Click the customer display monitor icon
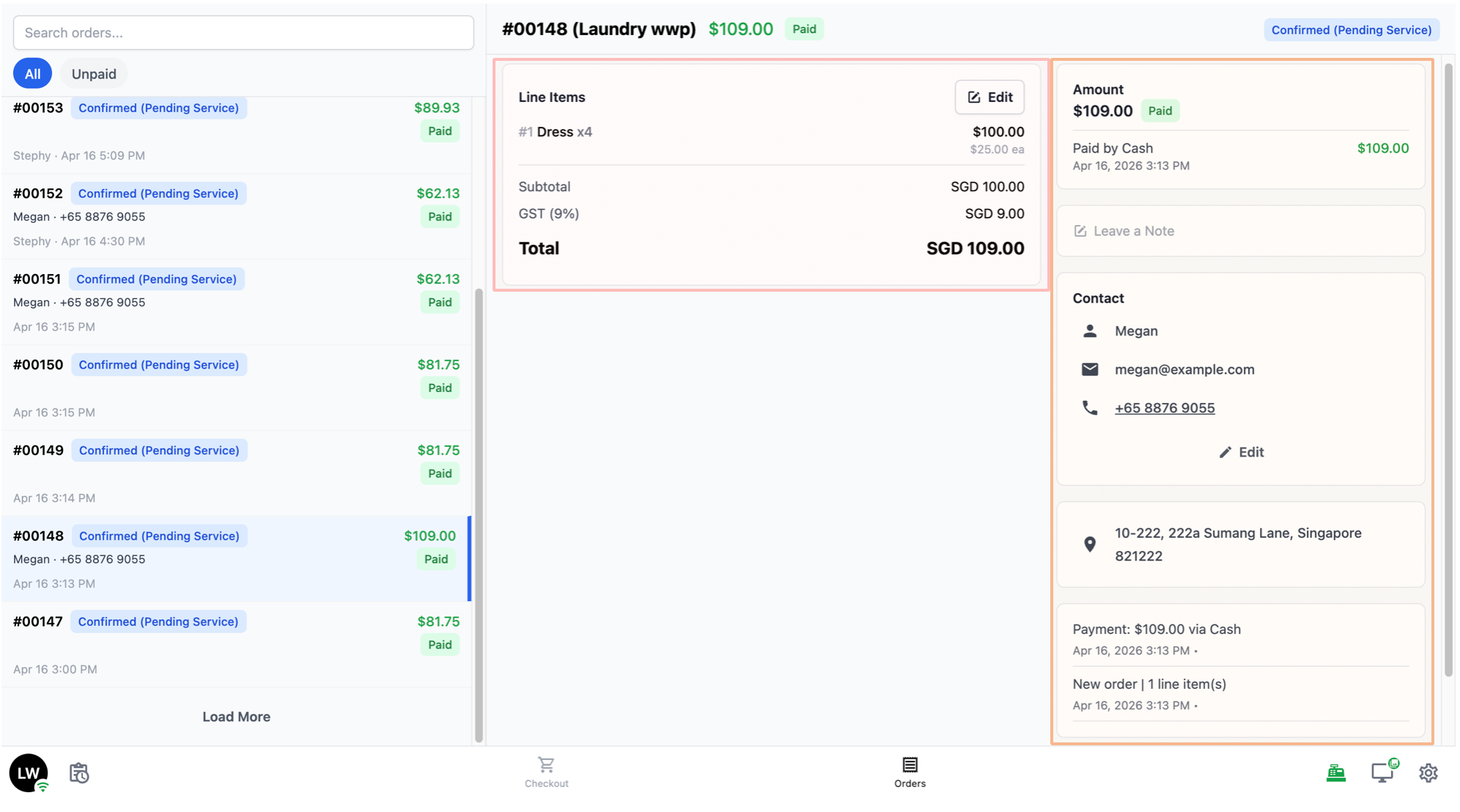The width and height of the screenshot is (1460, 812). coord(1382,772)
